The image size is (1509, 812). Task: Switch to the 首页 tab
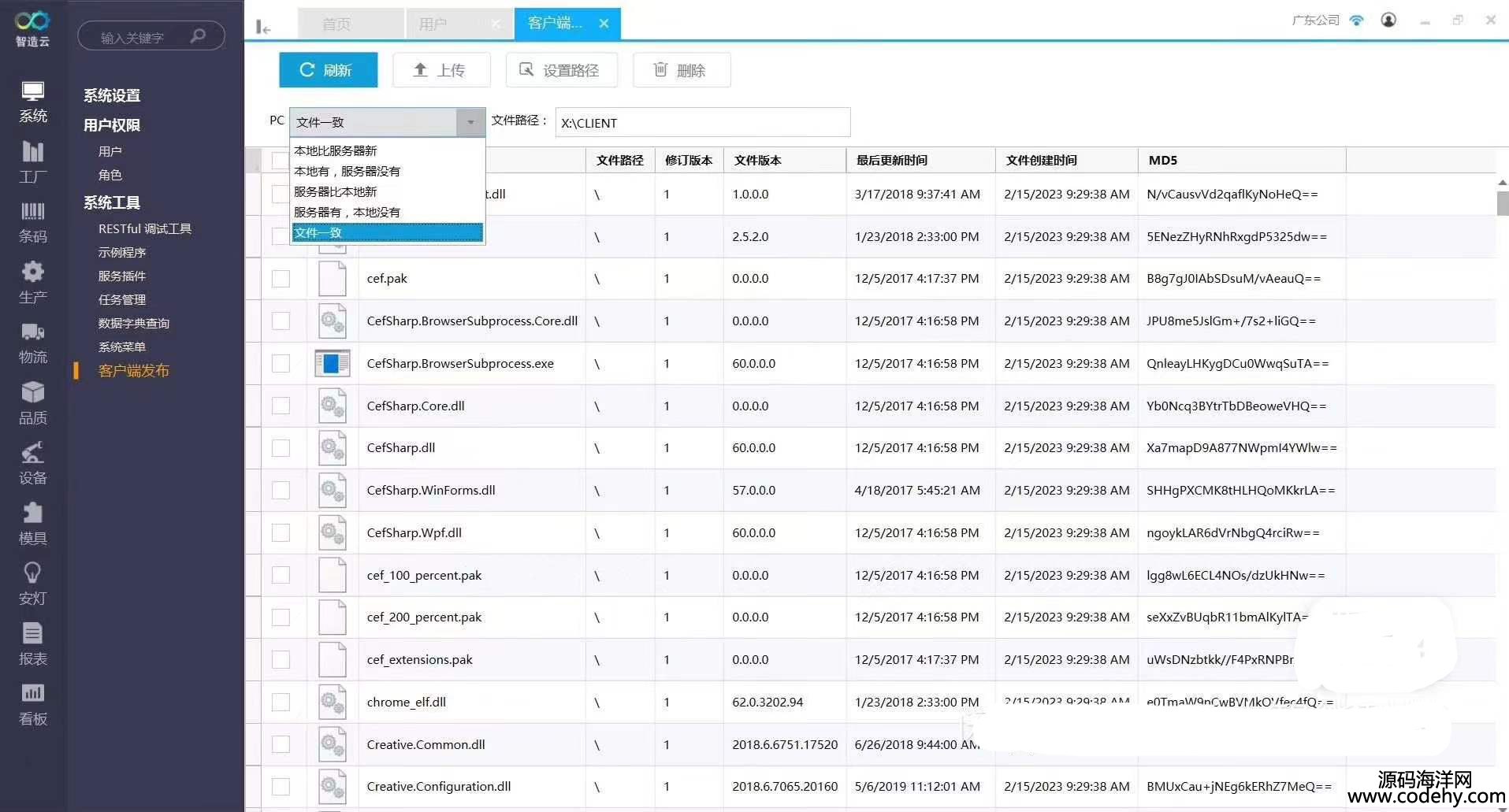point(336,24)
